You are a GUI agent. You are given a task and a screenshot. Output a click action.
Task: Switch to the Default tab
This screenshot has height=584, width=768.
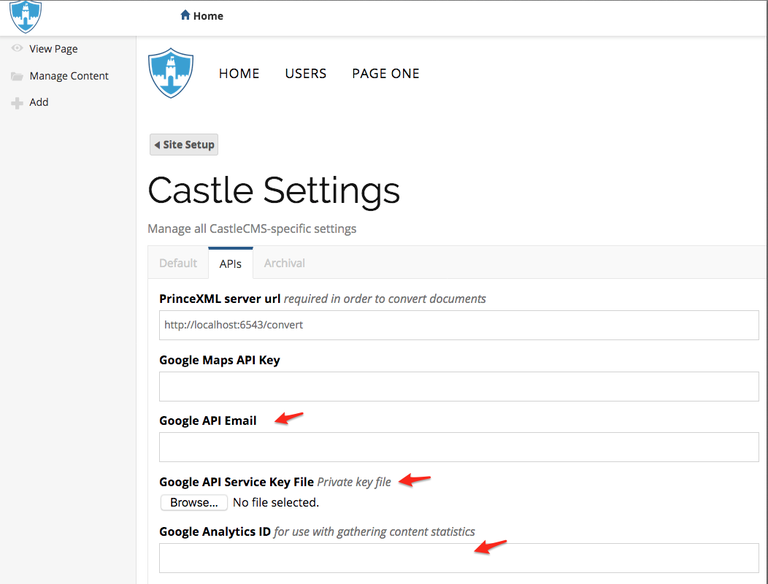point(178,263)
